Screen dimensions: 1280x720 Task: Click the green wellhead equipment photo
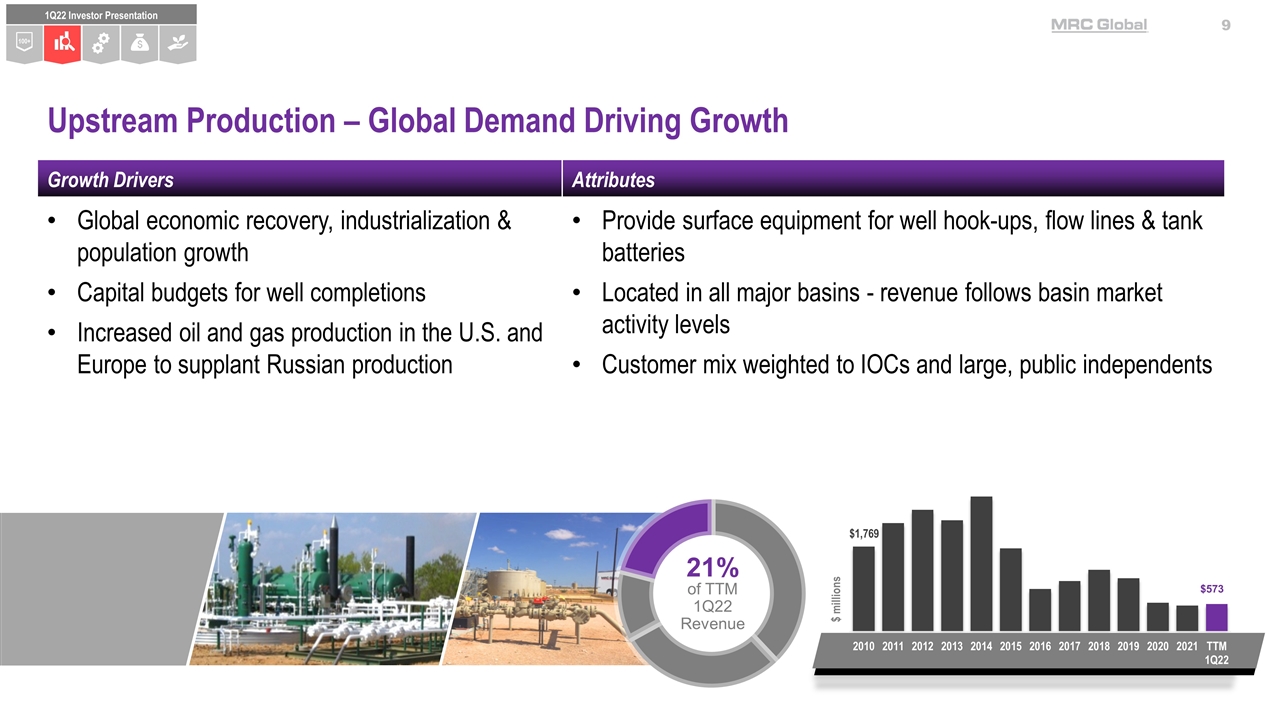coord(335,588)
